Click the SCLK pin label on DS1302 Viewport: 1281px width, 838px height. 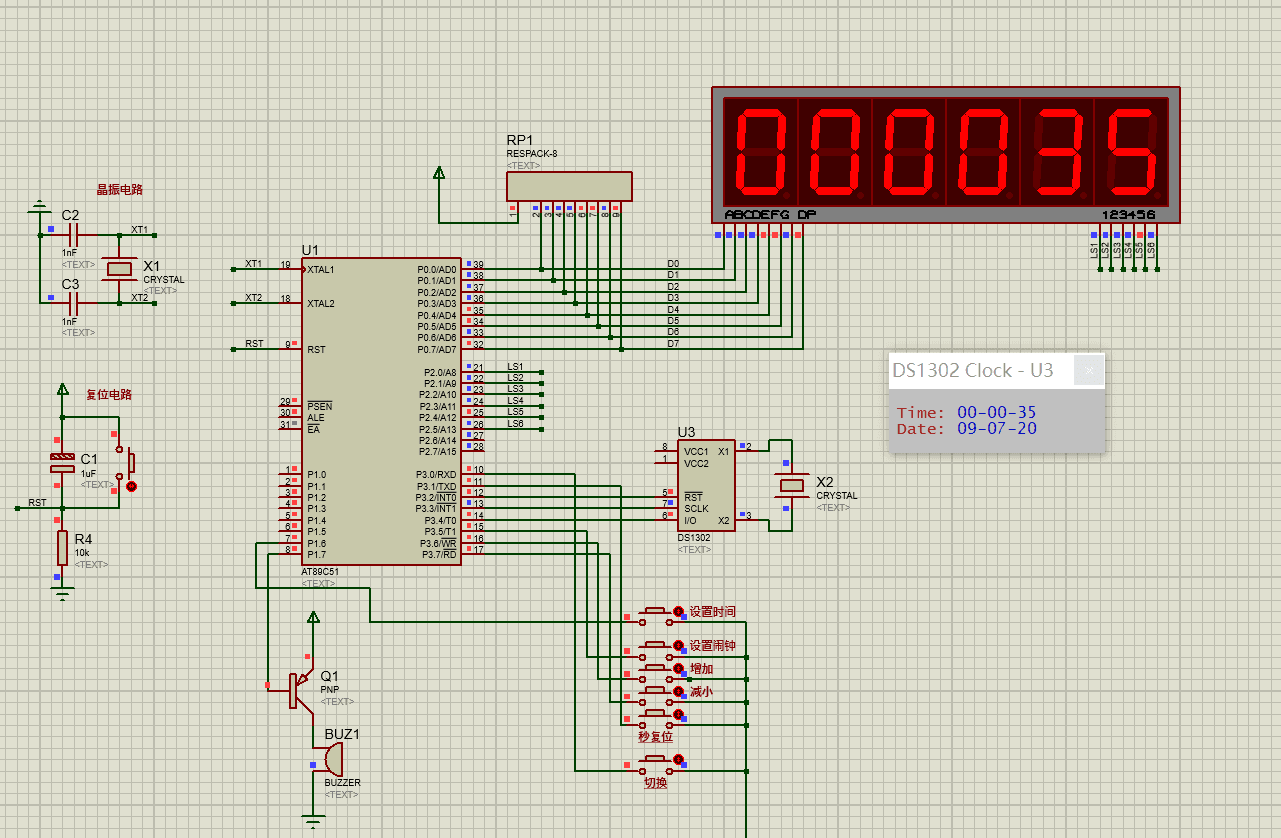tap(696, 509)
